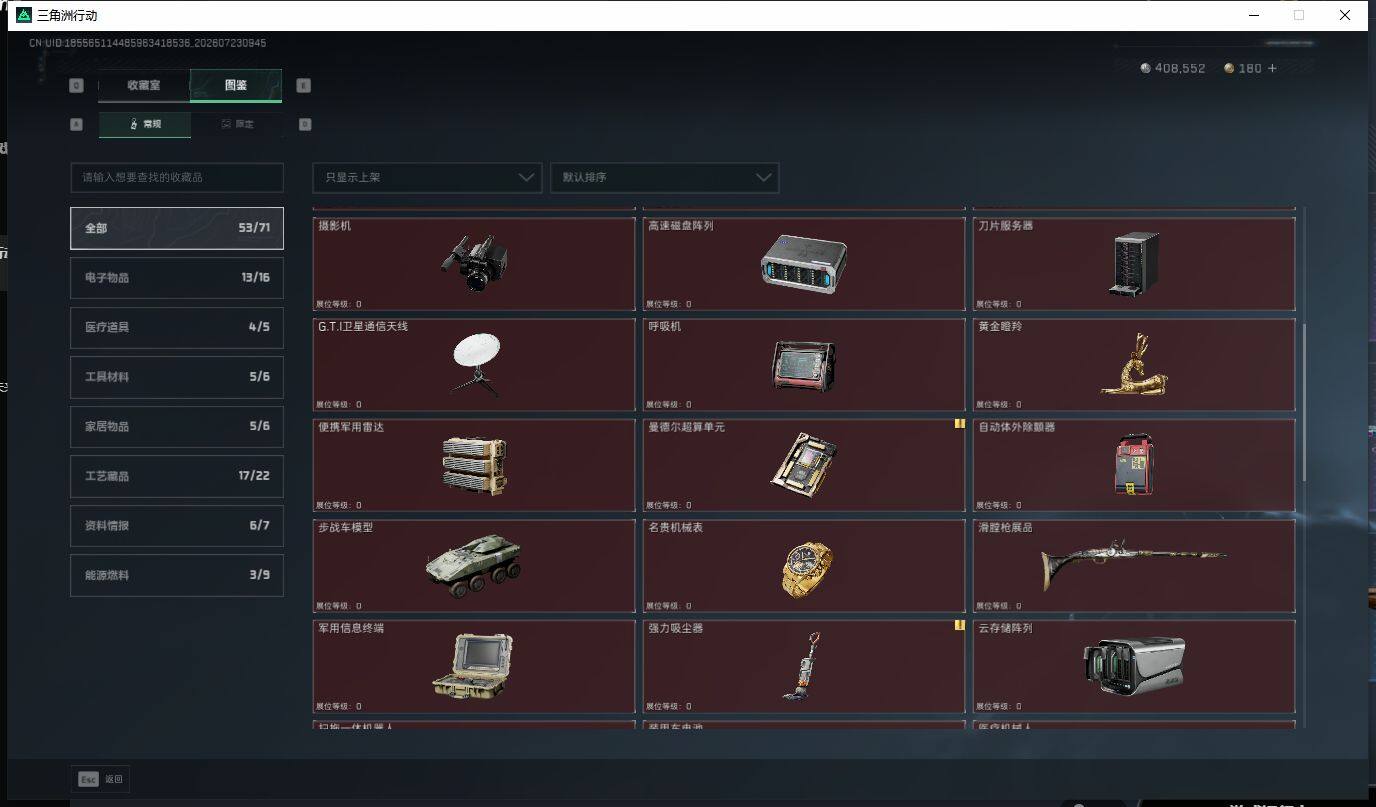The height and width of the screenshot is (807, 1376).
Task: Click the D key hint icon
Action: (305, 125)
